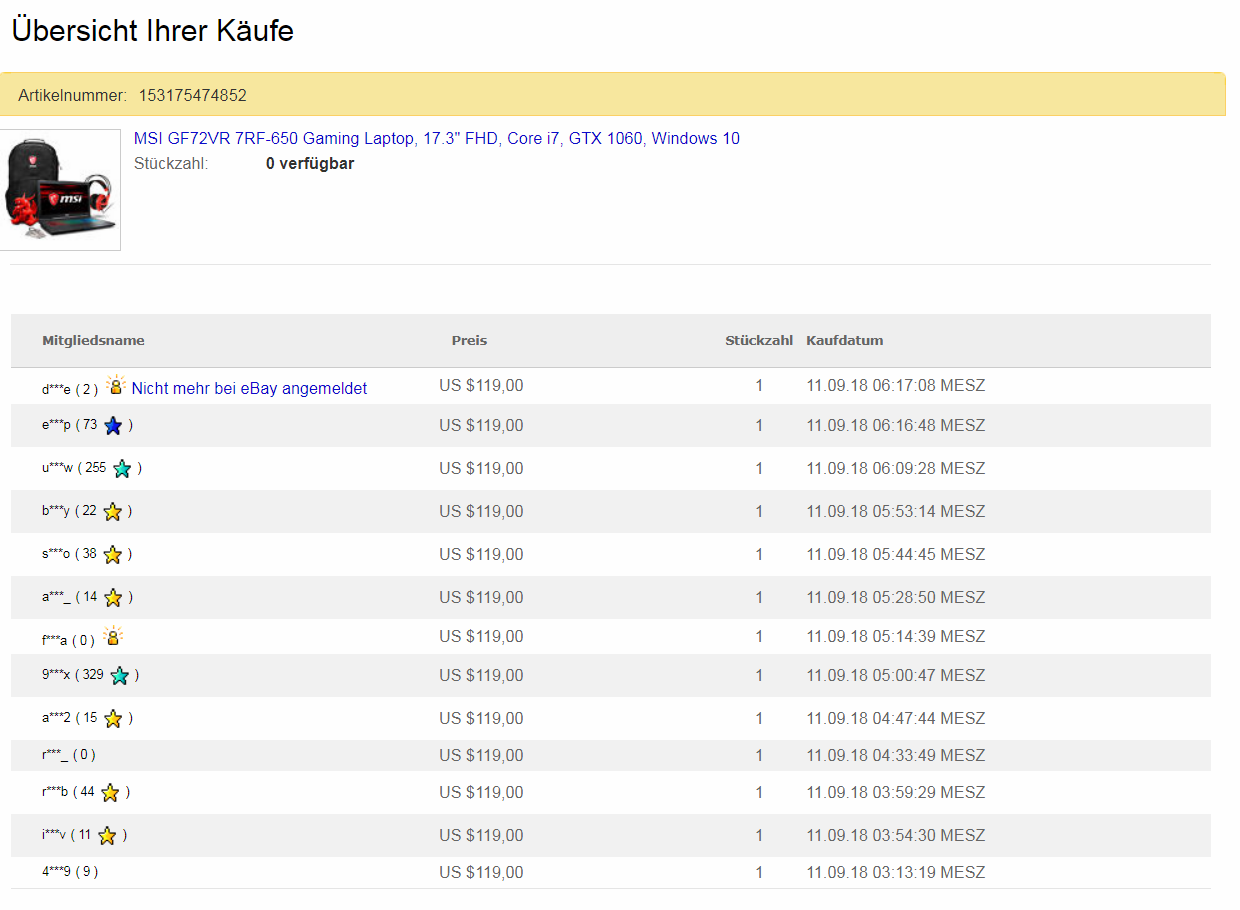The width and height of the screenshot is (1240, 910).
Task: Click the Preis column header
Action: pos(469,340)
